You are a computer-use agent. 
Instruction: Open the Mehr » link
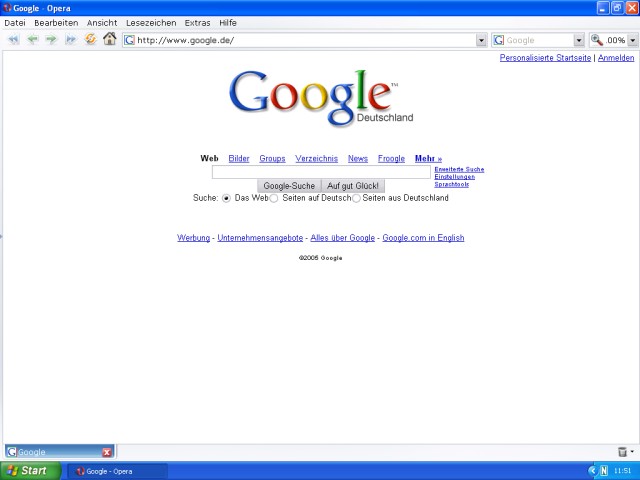point(428,158)
